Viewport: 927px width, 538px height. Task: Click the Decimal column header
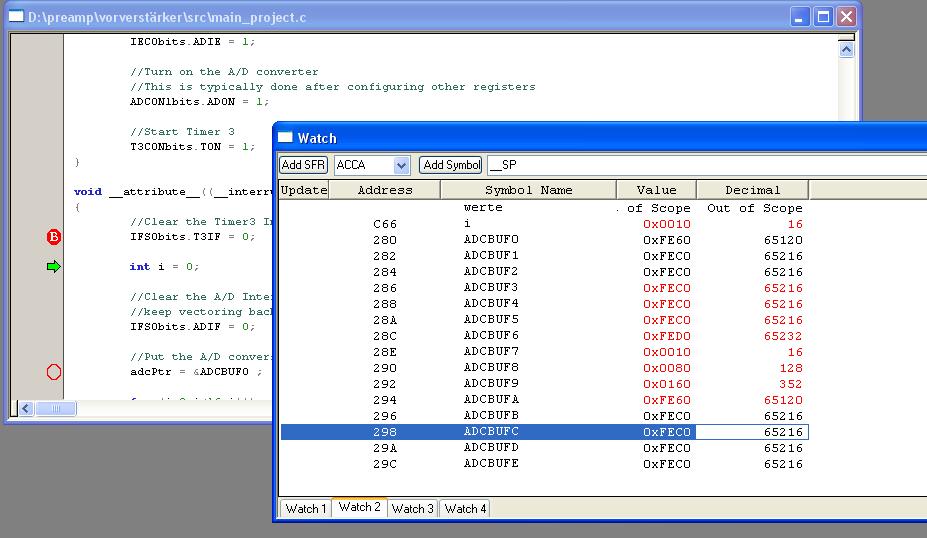753,190
